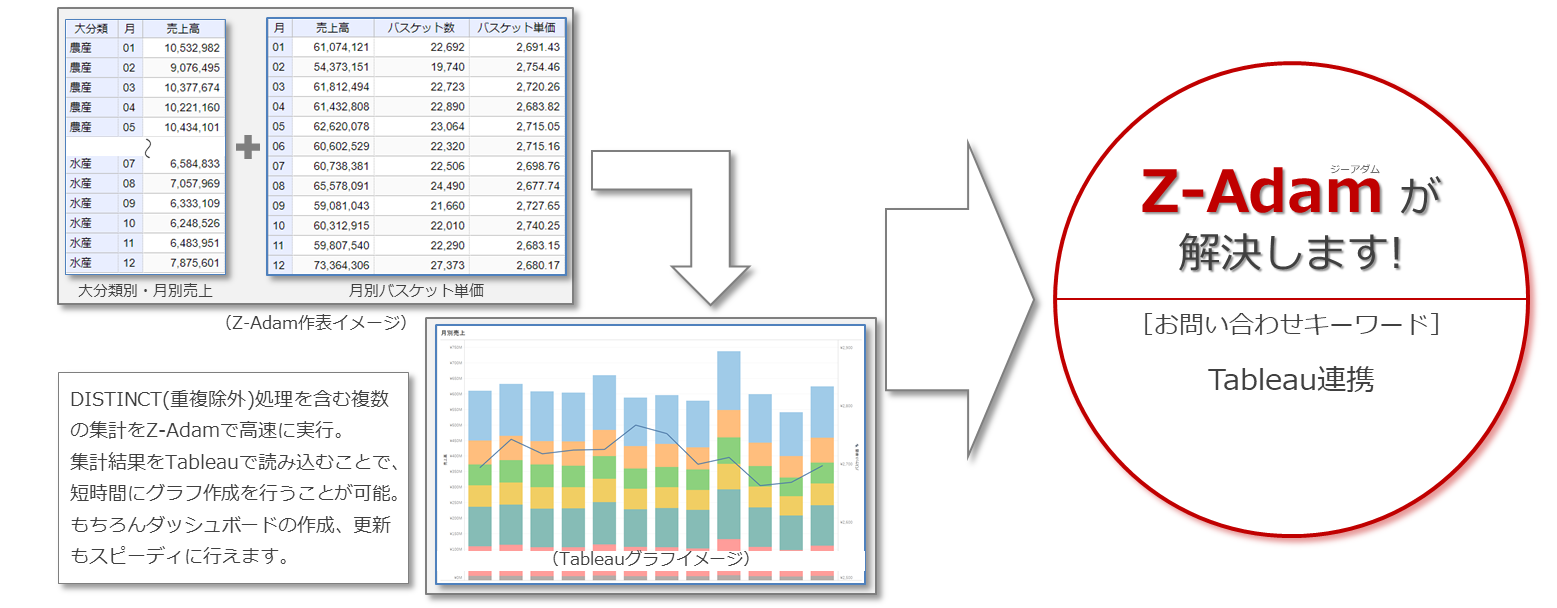Click the sales figure 10,377,674
This screenshot has height=608, width=1557.
tap(193, 87)
